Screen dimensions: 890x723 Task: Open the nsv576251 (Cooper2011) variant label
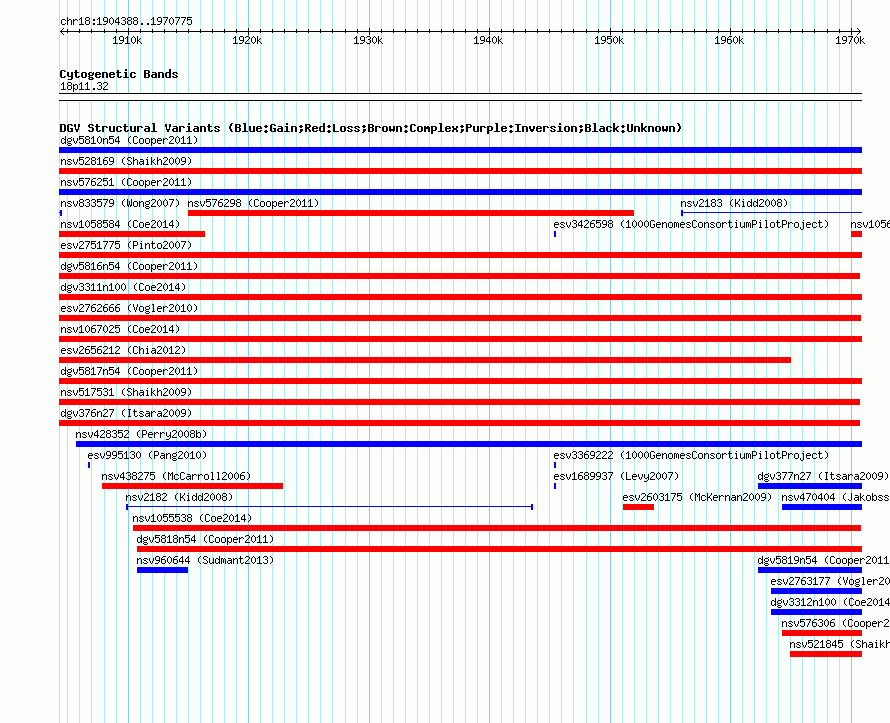[126, 182]
